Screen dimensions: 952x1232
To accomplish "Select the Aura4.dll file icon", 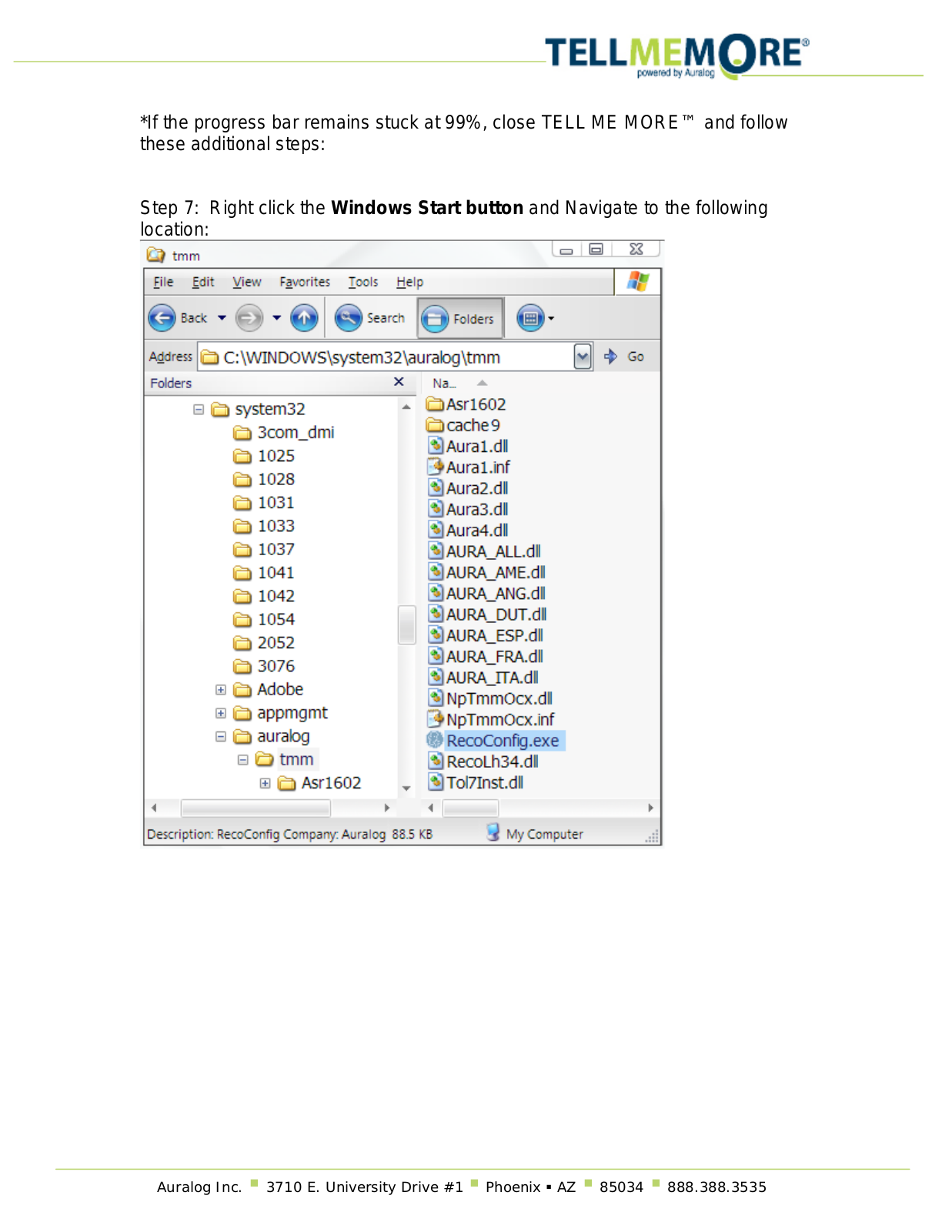I will 436,530.
